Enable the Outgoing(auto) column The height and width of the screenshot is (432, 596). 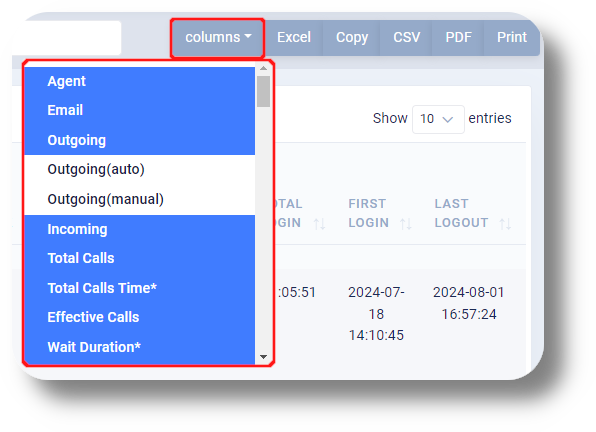[139, 169]
